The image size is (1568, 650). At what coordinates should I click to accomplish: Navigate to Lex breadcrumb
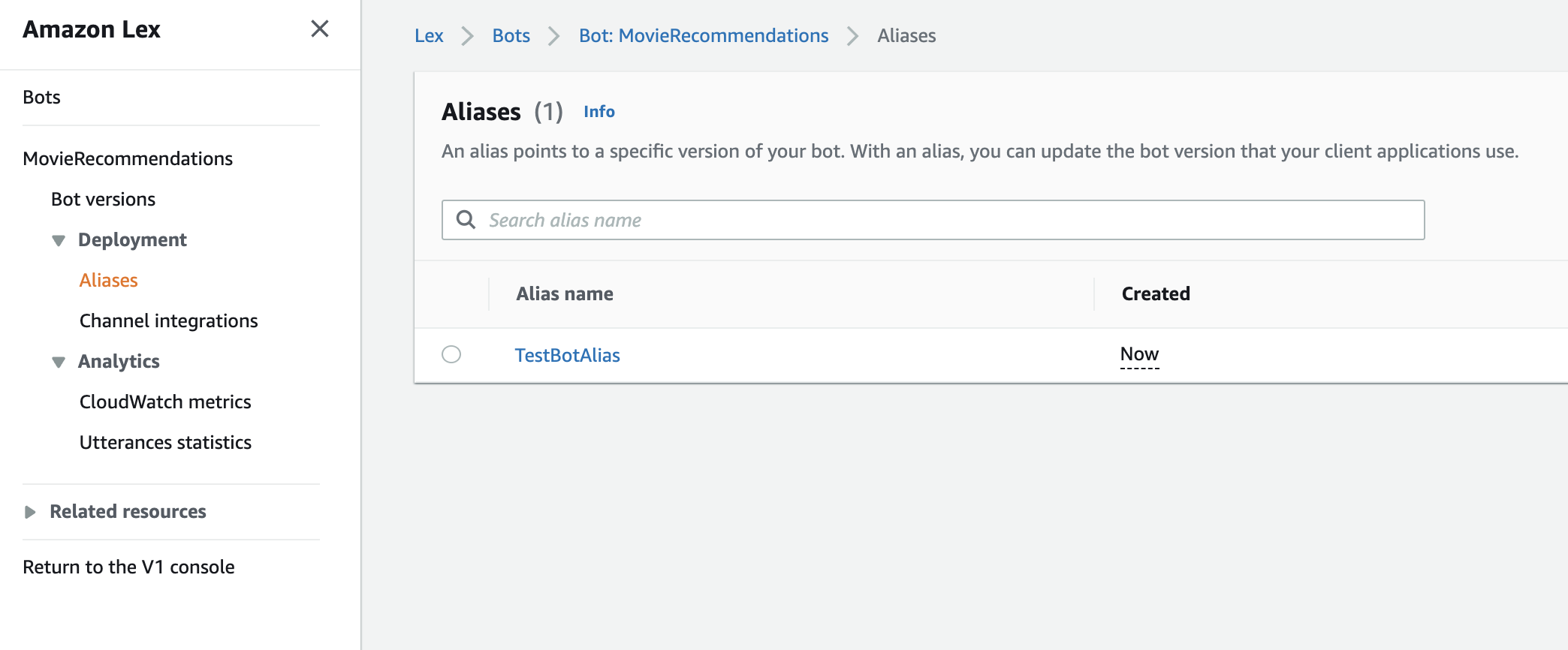coord(429,36)
